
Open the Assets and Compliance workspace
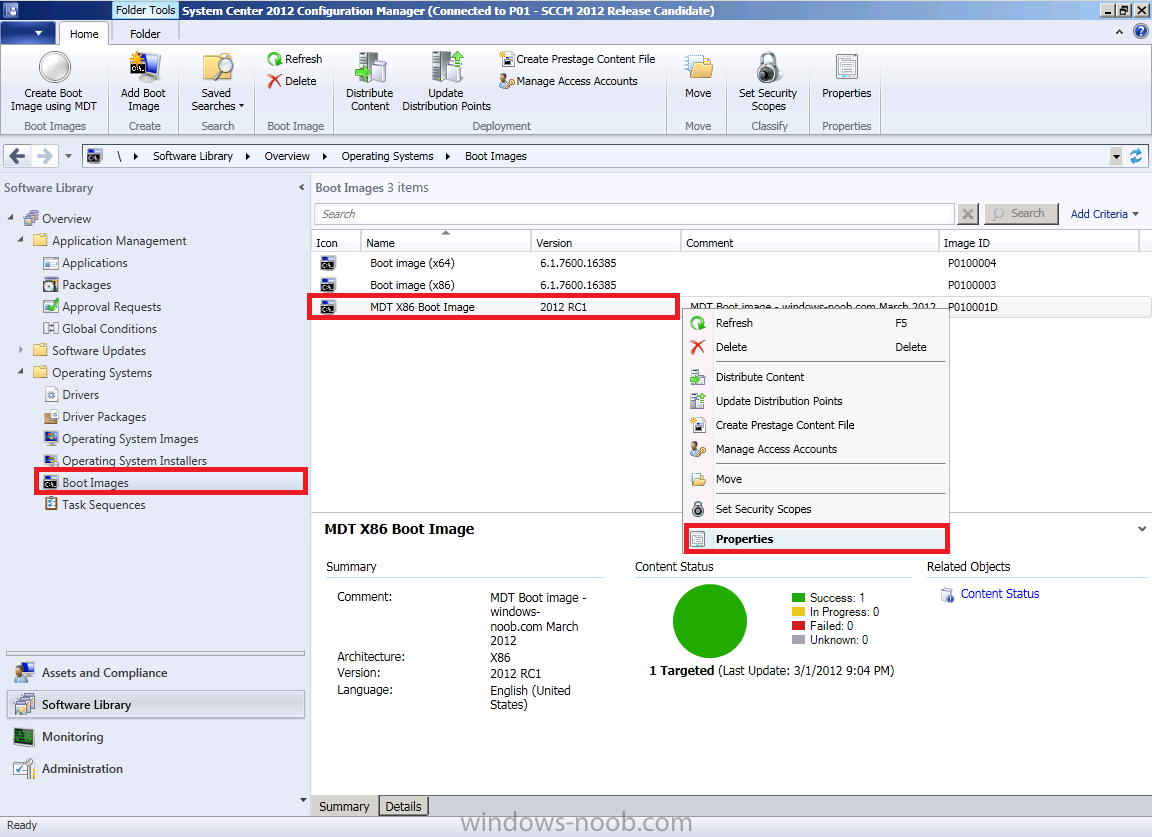[x=156, y=672]
